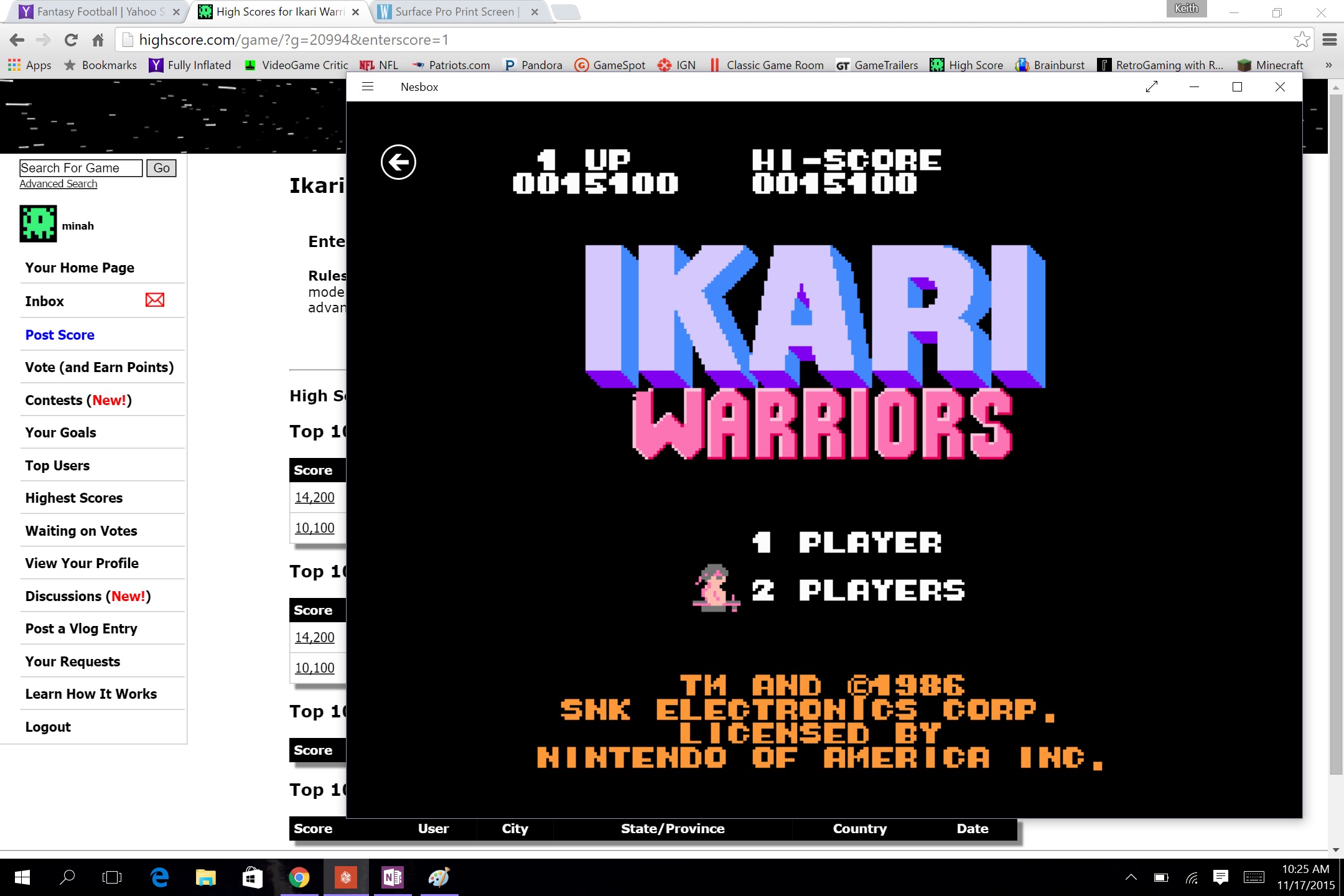Click View Your Profile
The image size is (1344, 896).
pos(82,563)
